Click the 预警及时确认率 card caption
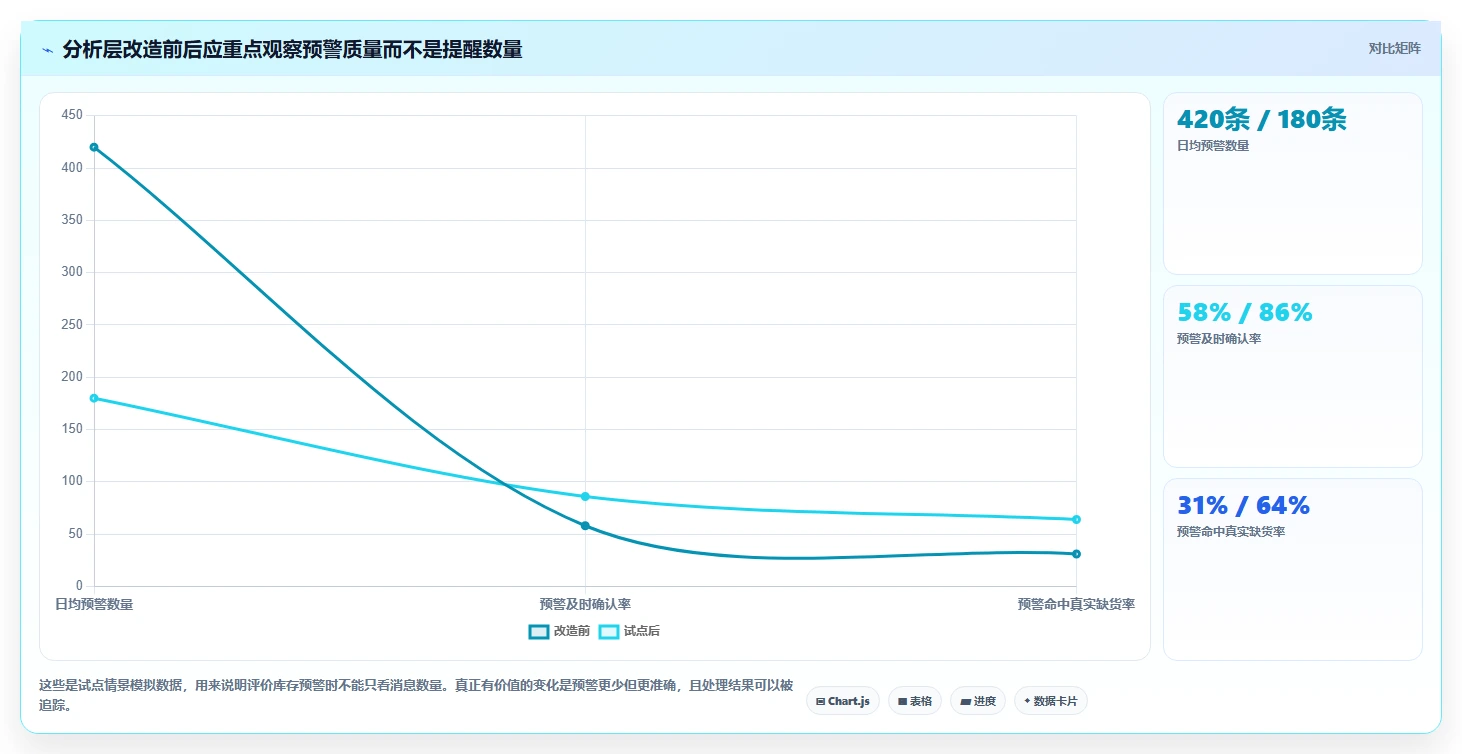This screenshot has height=754, width=1462. 1219,339
